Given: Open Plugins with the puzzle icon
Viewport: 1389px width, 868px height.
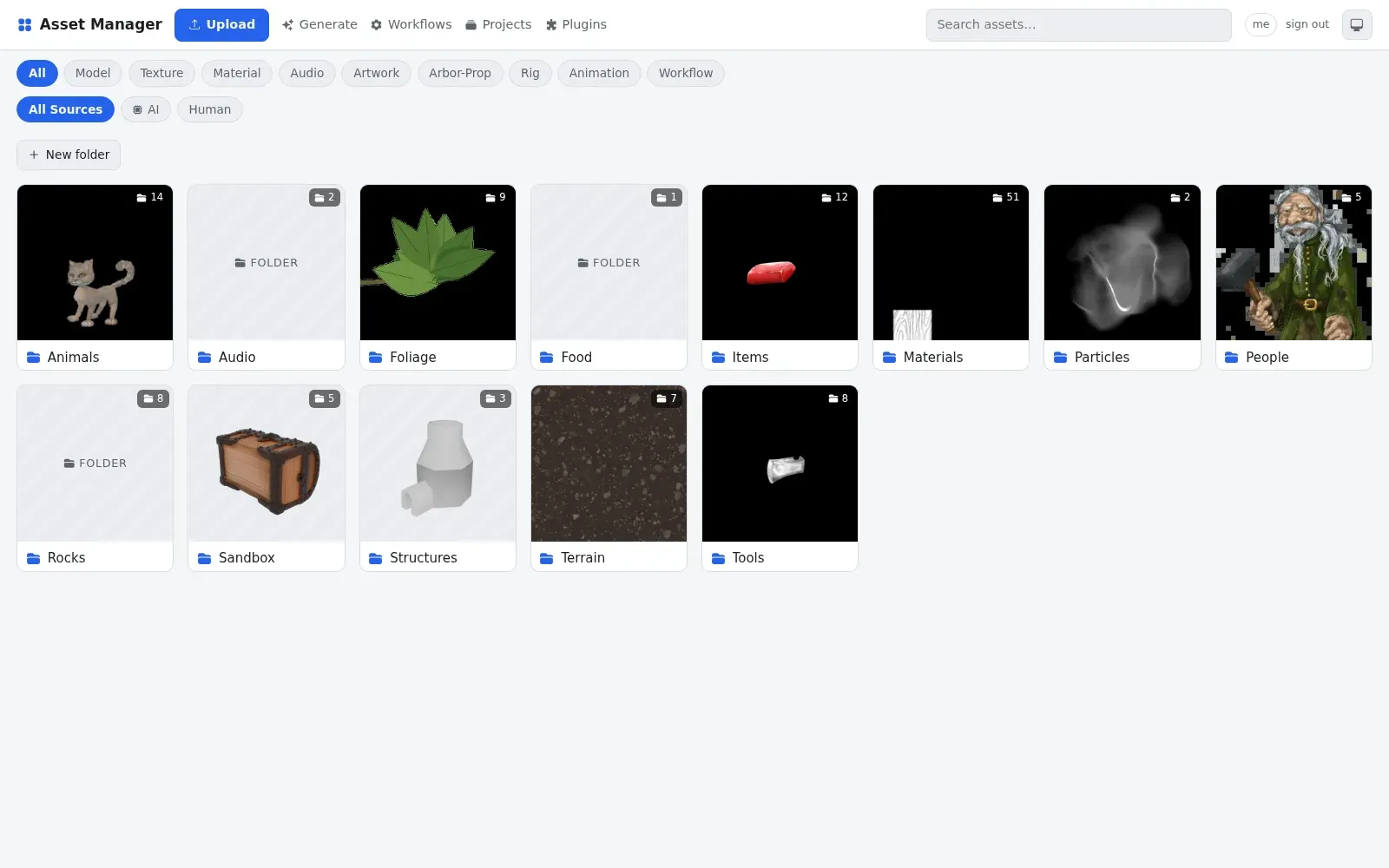Looking at the screenshot, I should click(576, 25).
